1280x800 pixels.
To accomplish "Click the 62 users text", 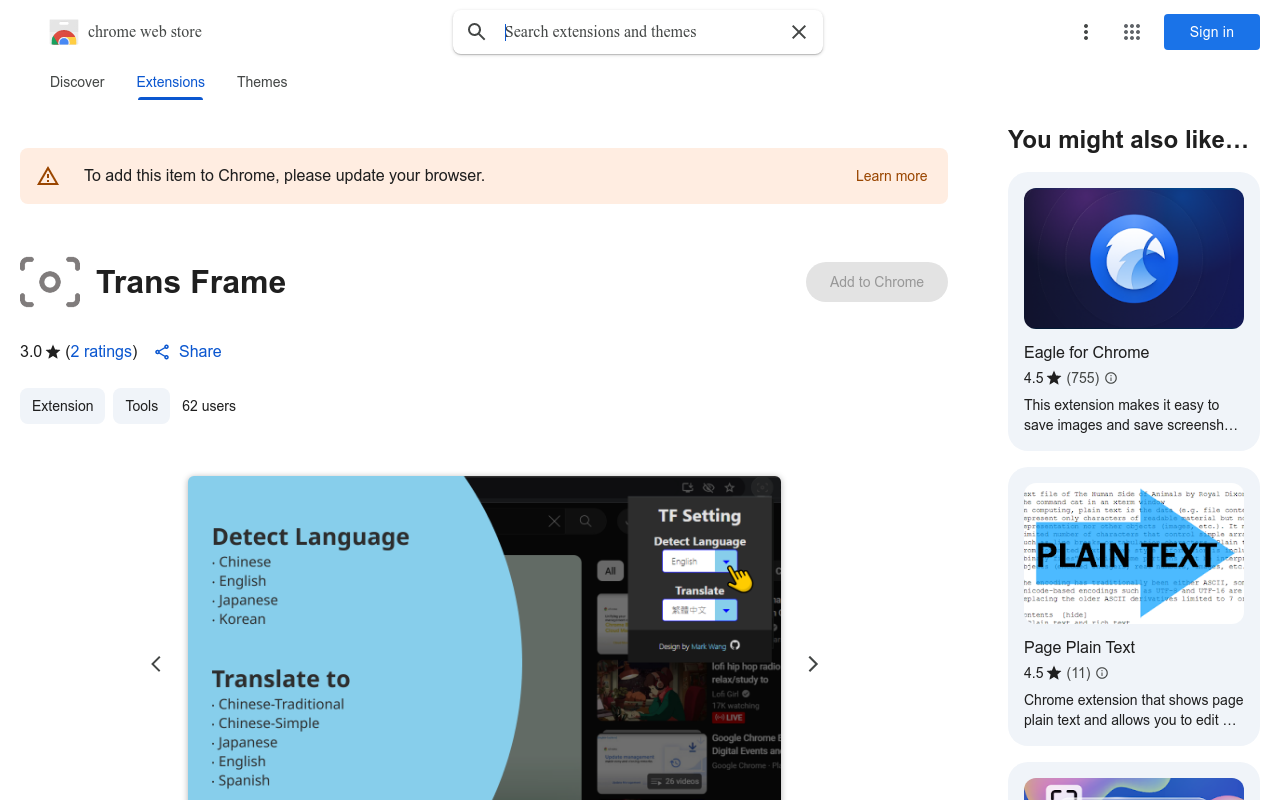I will (x=209, y=406).
